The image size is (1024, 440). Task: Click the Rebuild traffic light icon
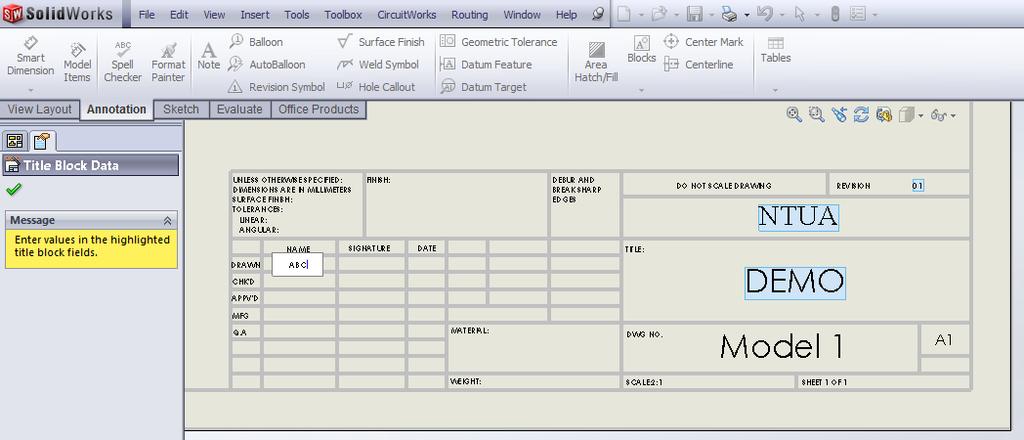[x=835, y=14]
